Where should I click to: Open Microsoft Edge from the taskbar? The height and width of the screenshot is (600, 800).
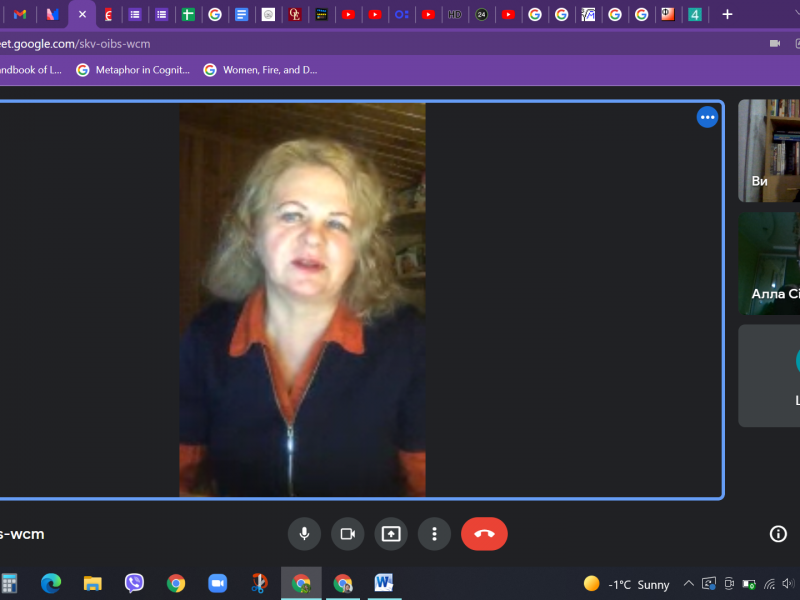(51, 583)
